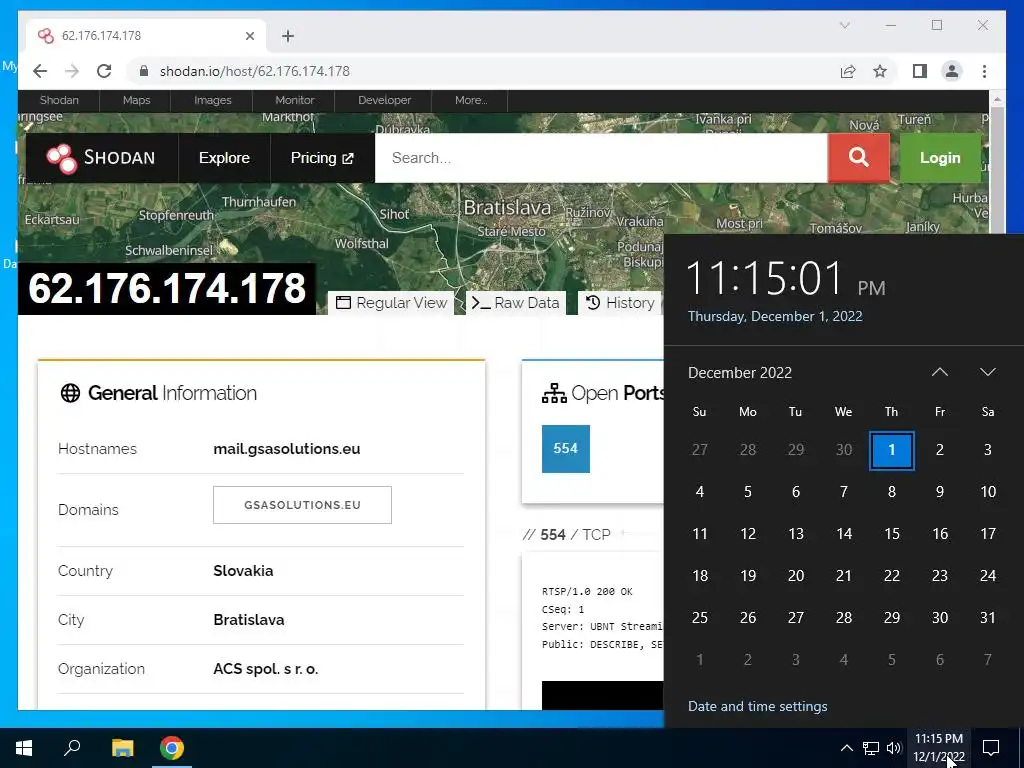1024x768 pixels.
Task: Share this page via share icon
Action: click(848, 71)
